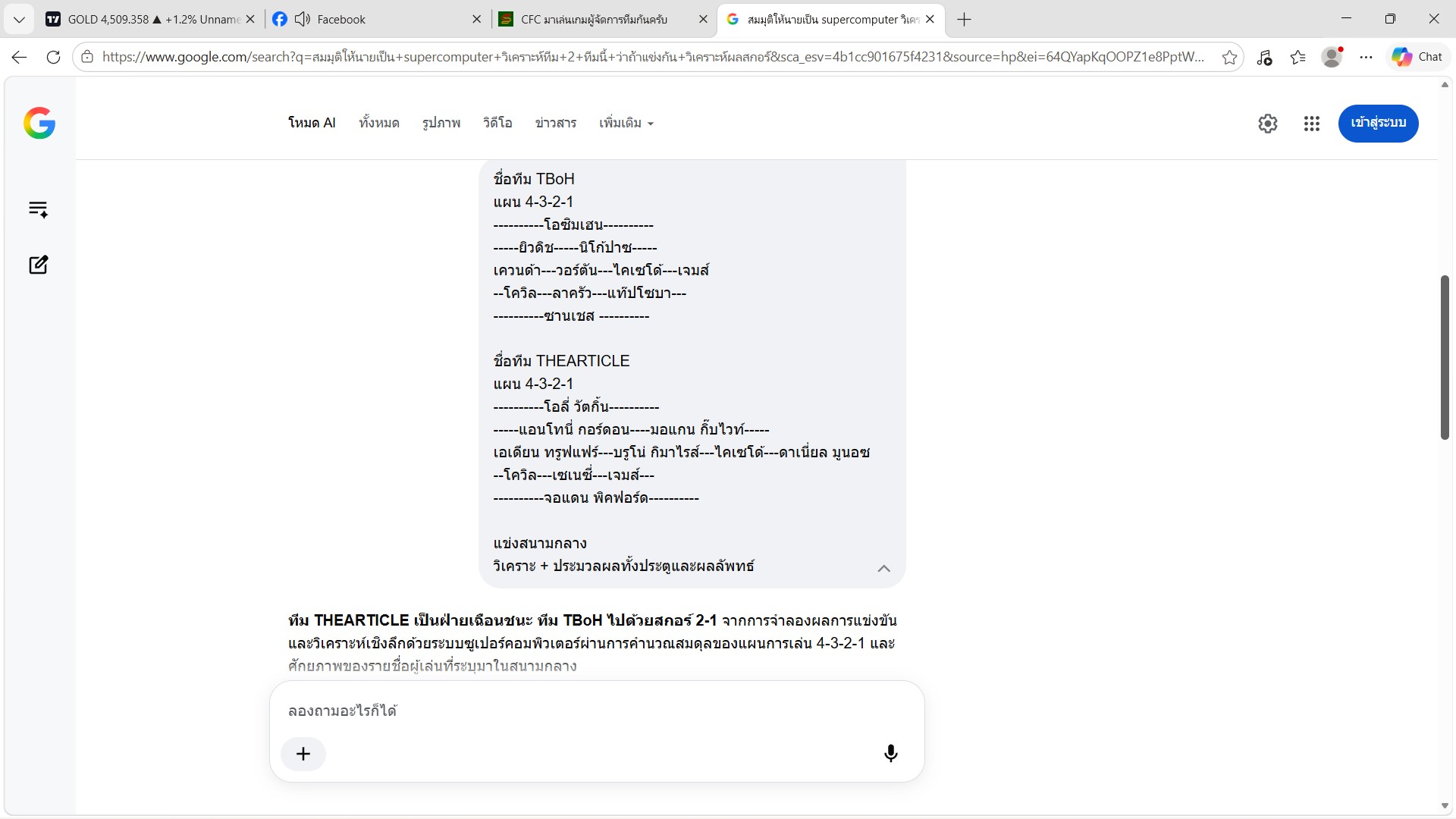The width and height of the screenshot is (1456, 819).
Task: Click the microphone voice input icon
Action: (x=891, y=753)
